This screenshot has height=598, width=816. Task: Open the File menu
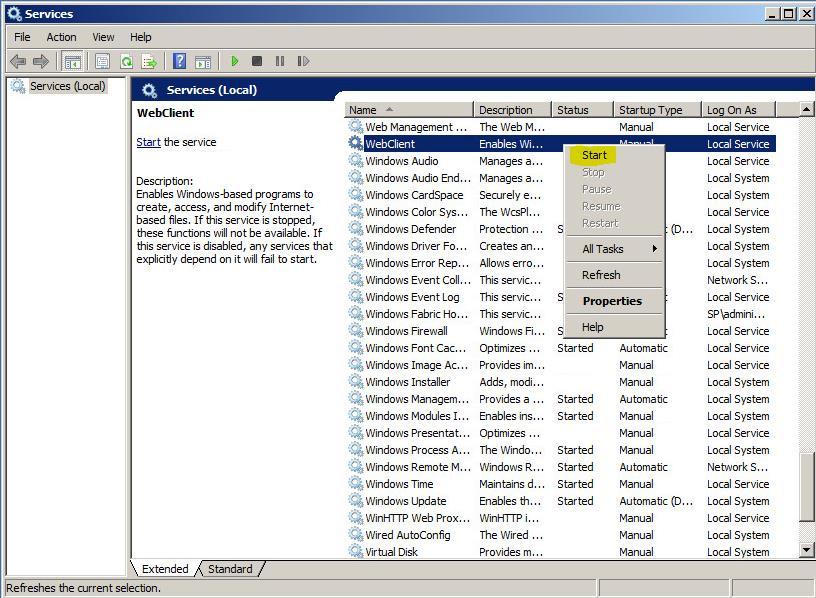22,37
